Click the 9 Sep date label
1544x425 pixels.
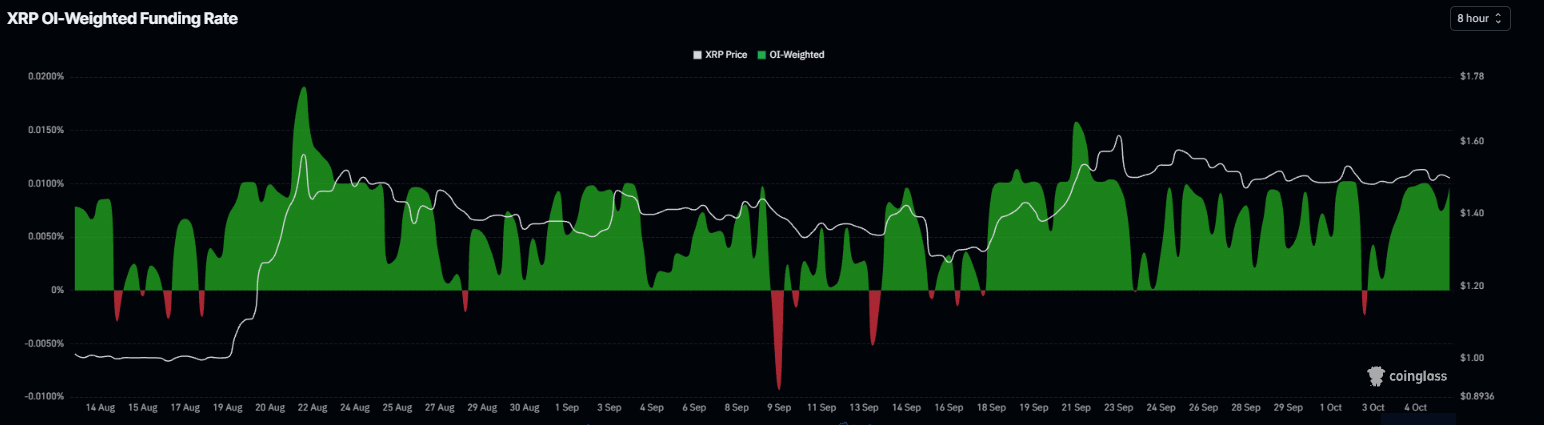point(779,408)
